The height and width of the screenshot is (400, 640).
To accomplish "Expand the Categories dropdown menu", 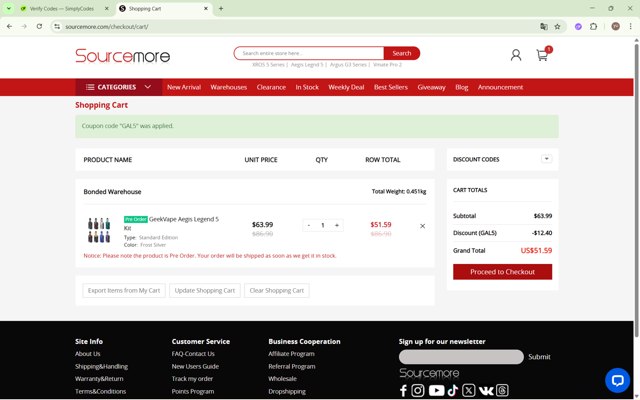I will [x=119, y=87].
